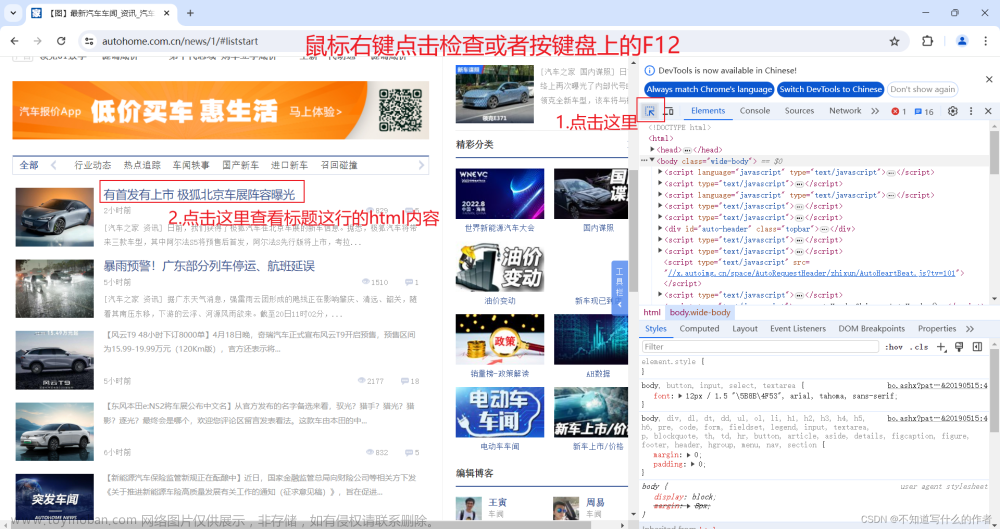Switch to the Network tab
Viewport: 1000px width, 529px height.
click(845, 111)
